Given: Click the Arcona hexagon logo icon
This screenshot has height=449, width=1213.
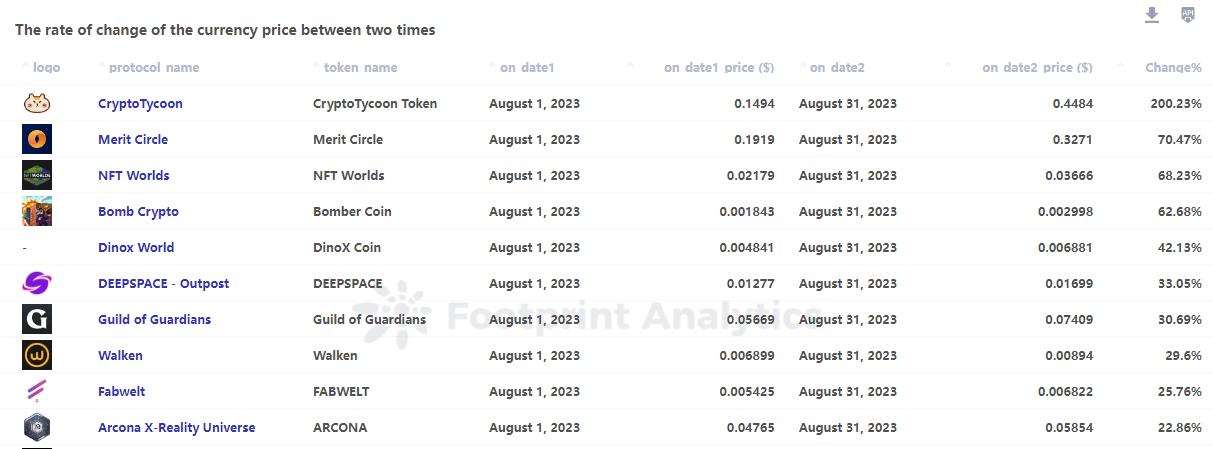Looking at the screenshot, I should point(37,427).
